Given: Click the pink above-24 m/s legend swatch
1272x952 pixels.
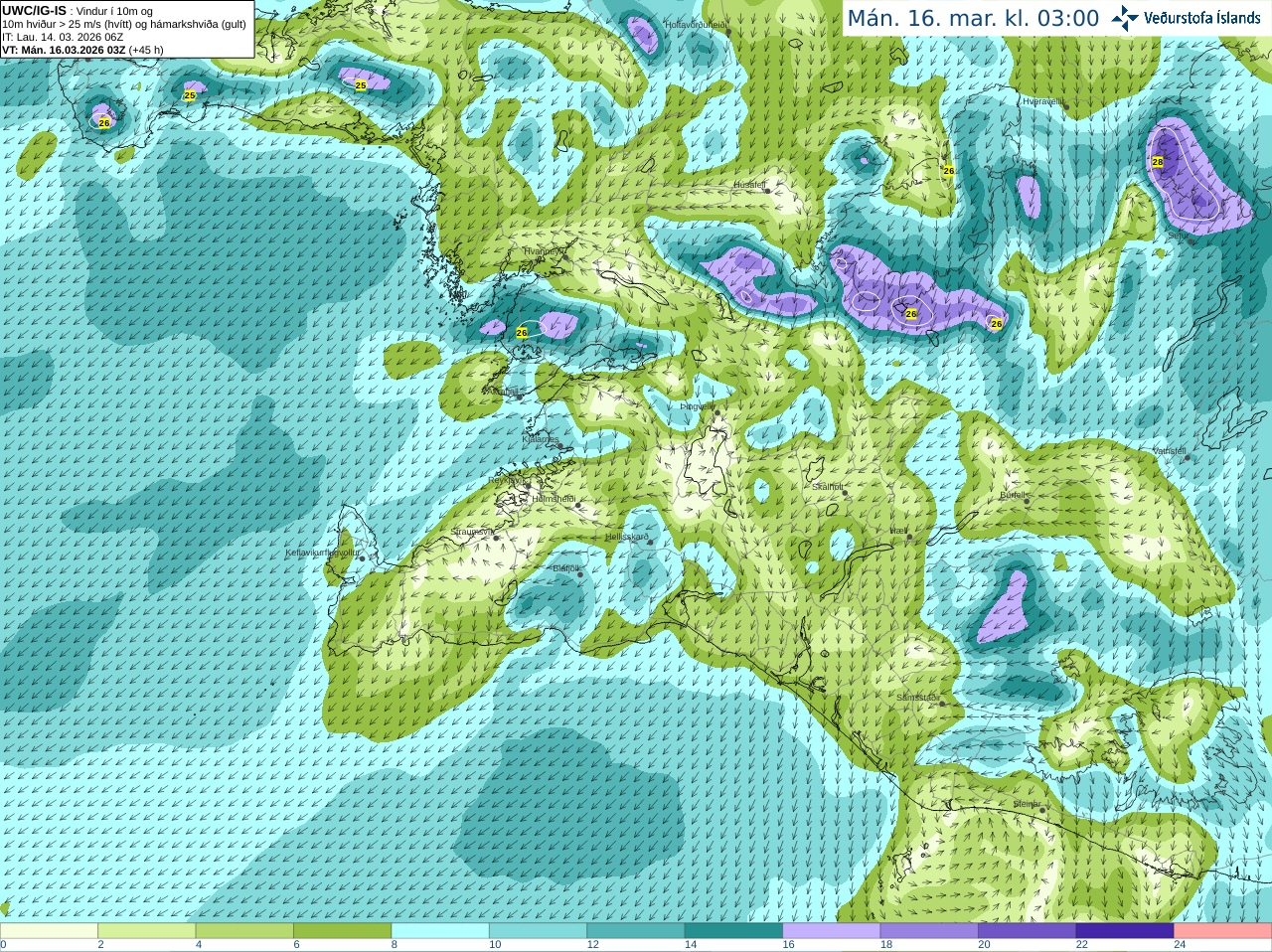Looking at the screenshot, I should (1223, 931).
